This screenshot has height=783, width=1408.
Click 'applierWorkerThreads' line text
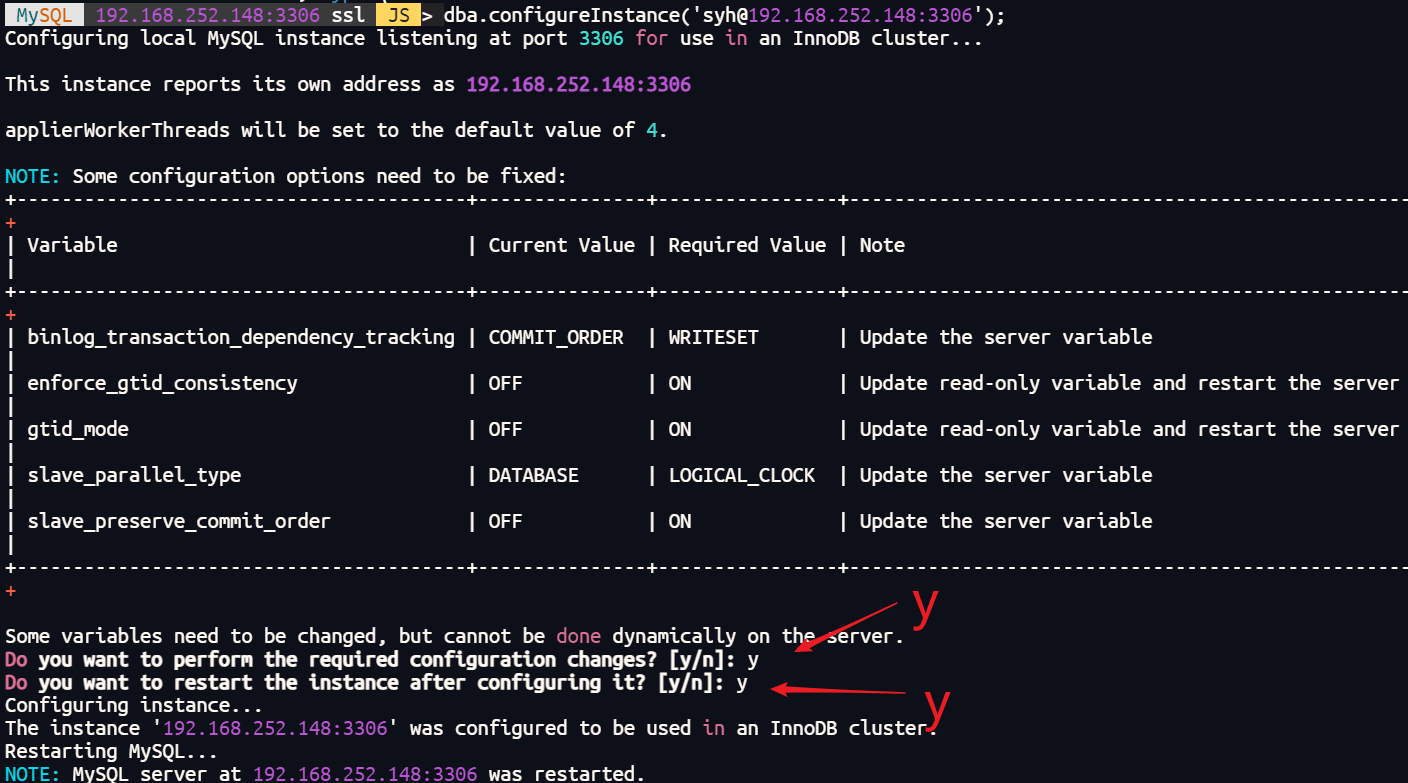tap(336, 130)
